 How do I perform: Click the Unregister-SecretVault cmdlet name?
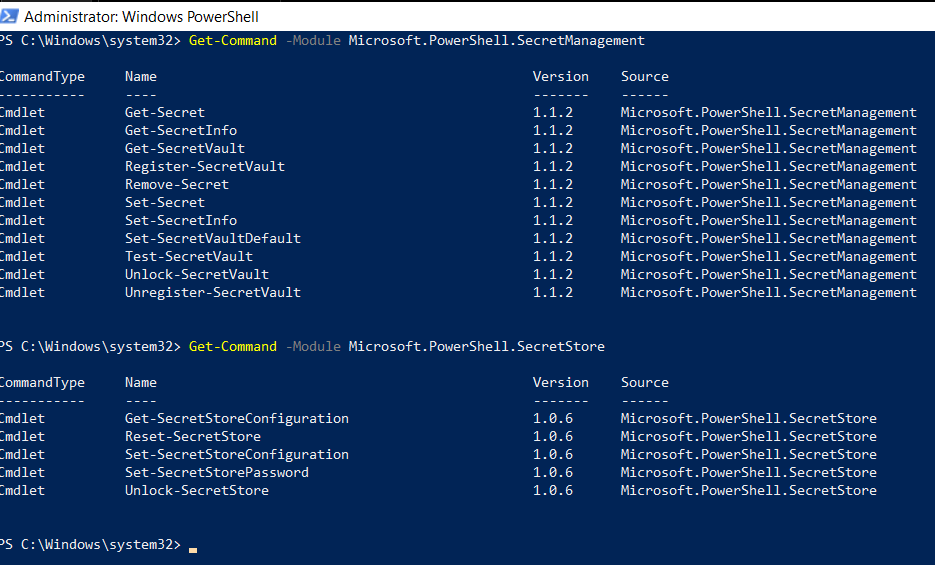(213, 293)
